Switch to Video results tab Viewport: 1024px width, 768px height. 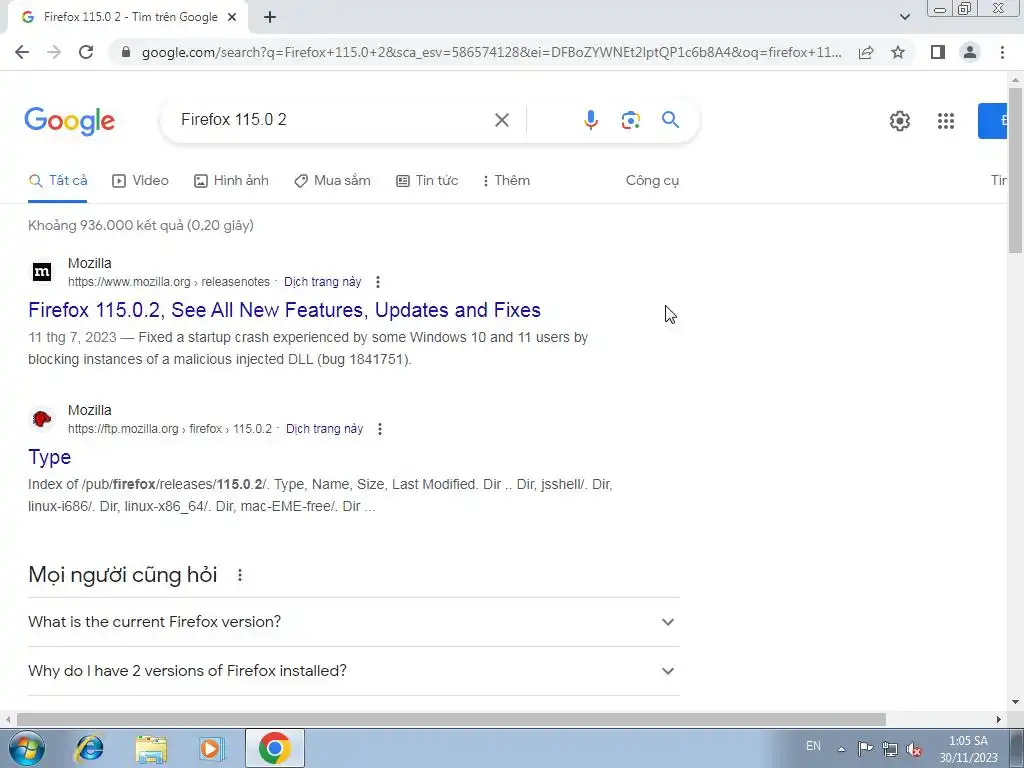coord(140,181)
